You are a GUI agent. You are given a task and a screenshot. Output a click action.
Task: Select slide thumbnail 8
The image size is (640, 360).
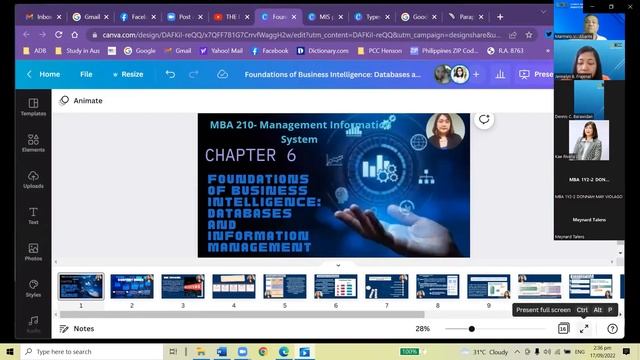click(438, 287)
